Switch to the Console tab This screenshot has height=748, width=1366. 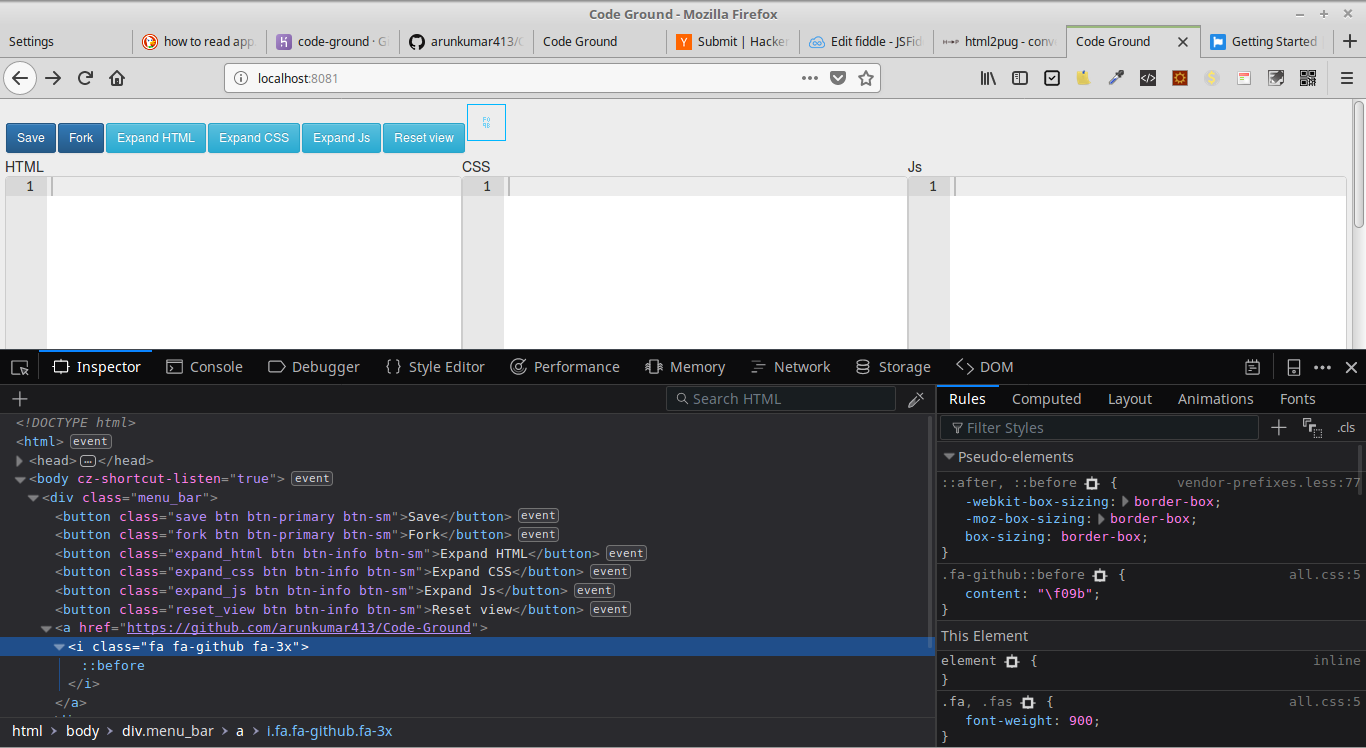tap(204, 367)
